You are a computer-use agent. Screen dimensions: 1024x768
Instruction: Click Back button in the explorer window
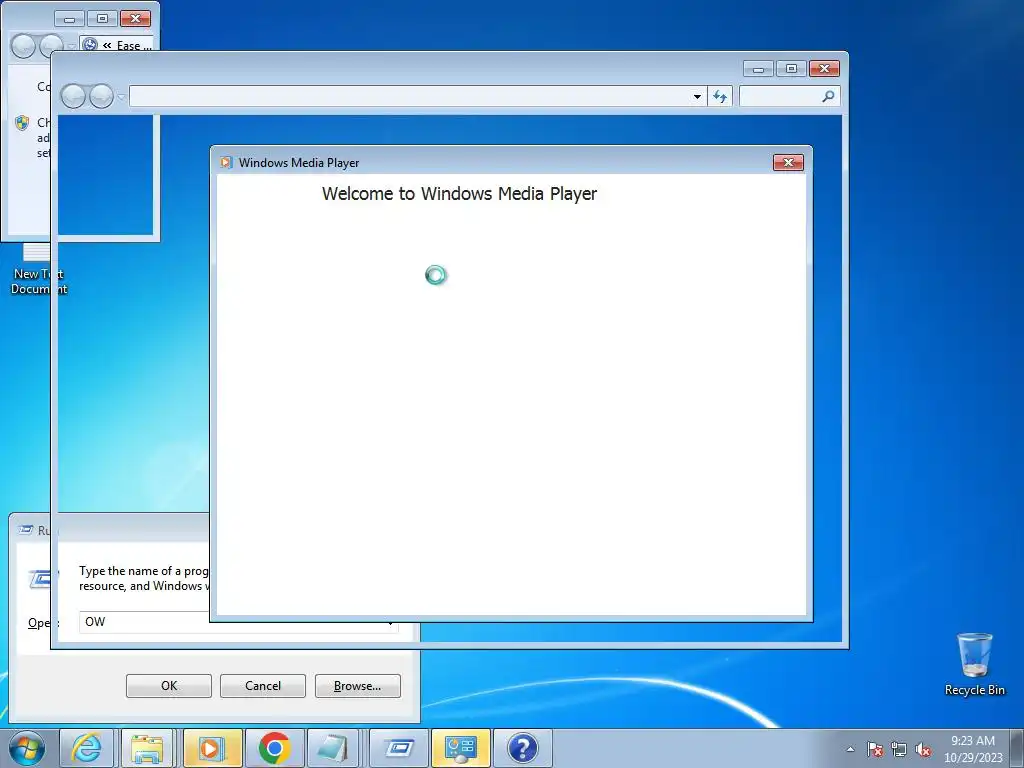73,97
